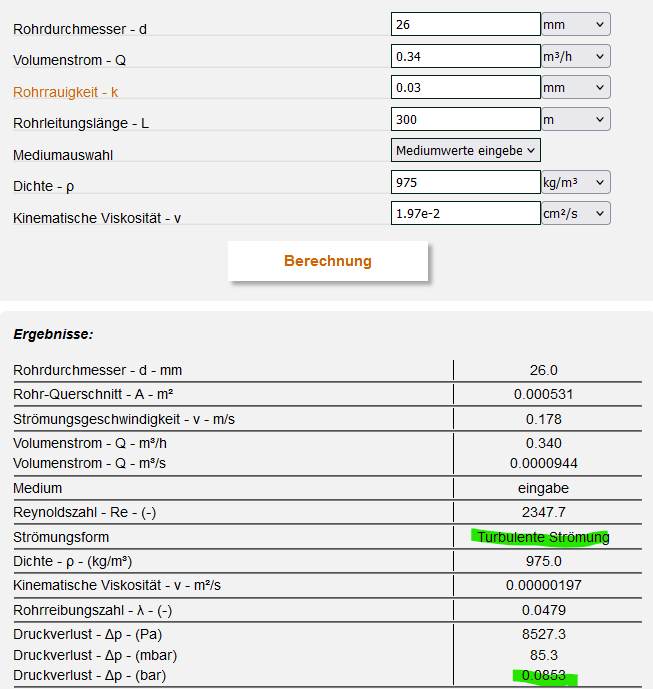Open the Rohrleitungslänge unit dropdown
Screen dimensions: 653x689
pos(575,119)
